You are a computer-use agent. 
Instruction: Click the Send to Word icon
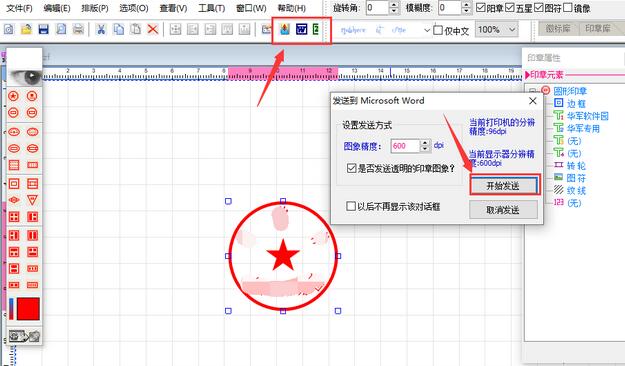301,29
